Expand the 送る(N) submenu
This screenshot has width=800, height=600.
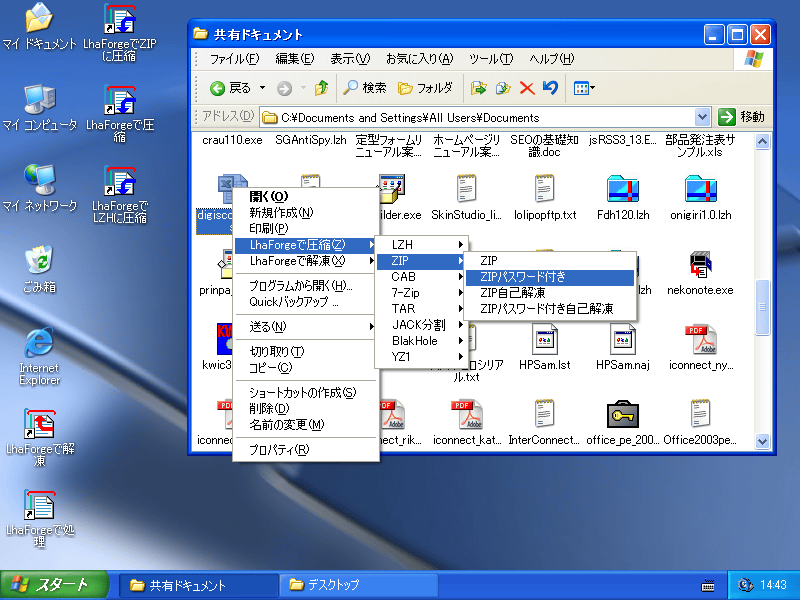tap(305, 327)
